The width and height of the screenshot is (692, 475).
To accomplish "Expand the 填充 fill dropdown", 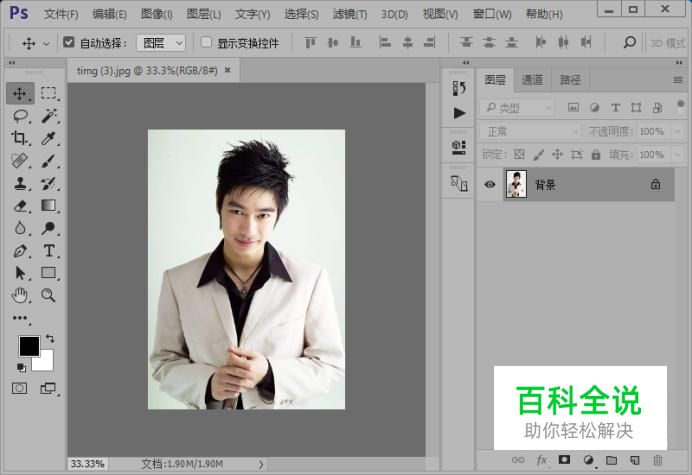I will pyautogui.click(x=677, y=155).
